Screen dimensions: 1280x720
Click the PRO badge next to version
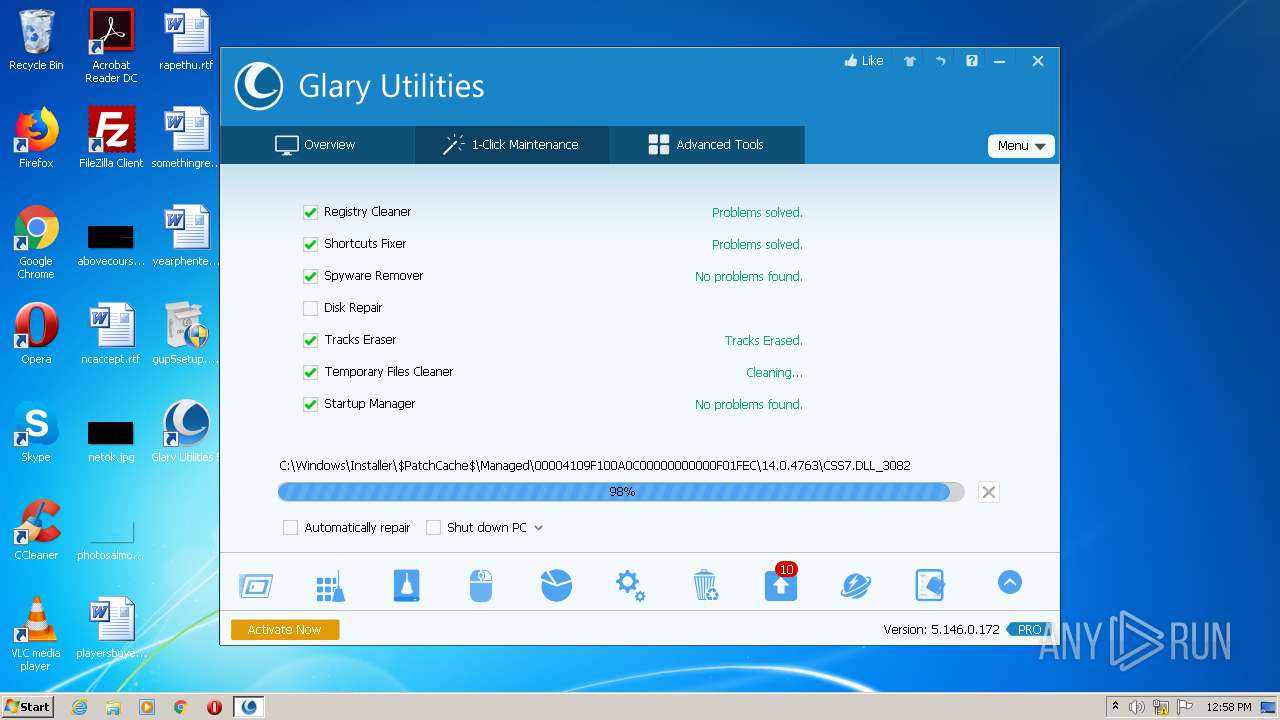pyautogui.click(x=1029, y=629)
